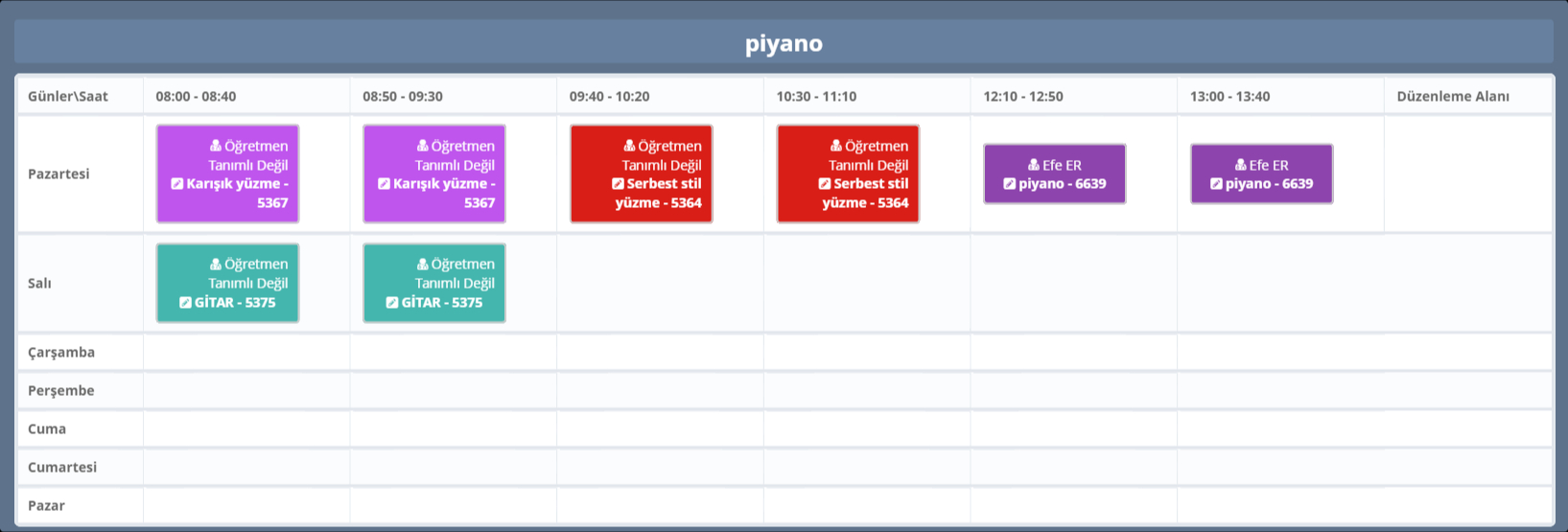Click edit icon on Tuesday 08:50 GİTAR card
The width and height of the screenshot is (1568, 532).
click(x=392, y=303)
